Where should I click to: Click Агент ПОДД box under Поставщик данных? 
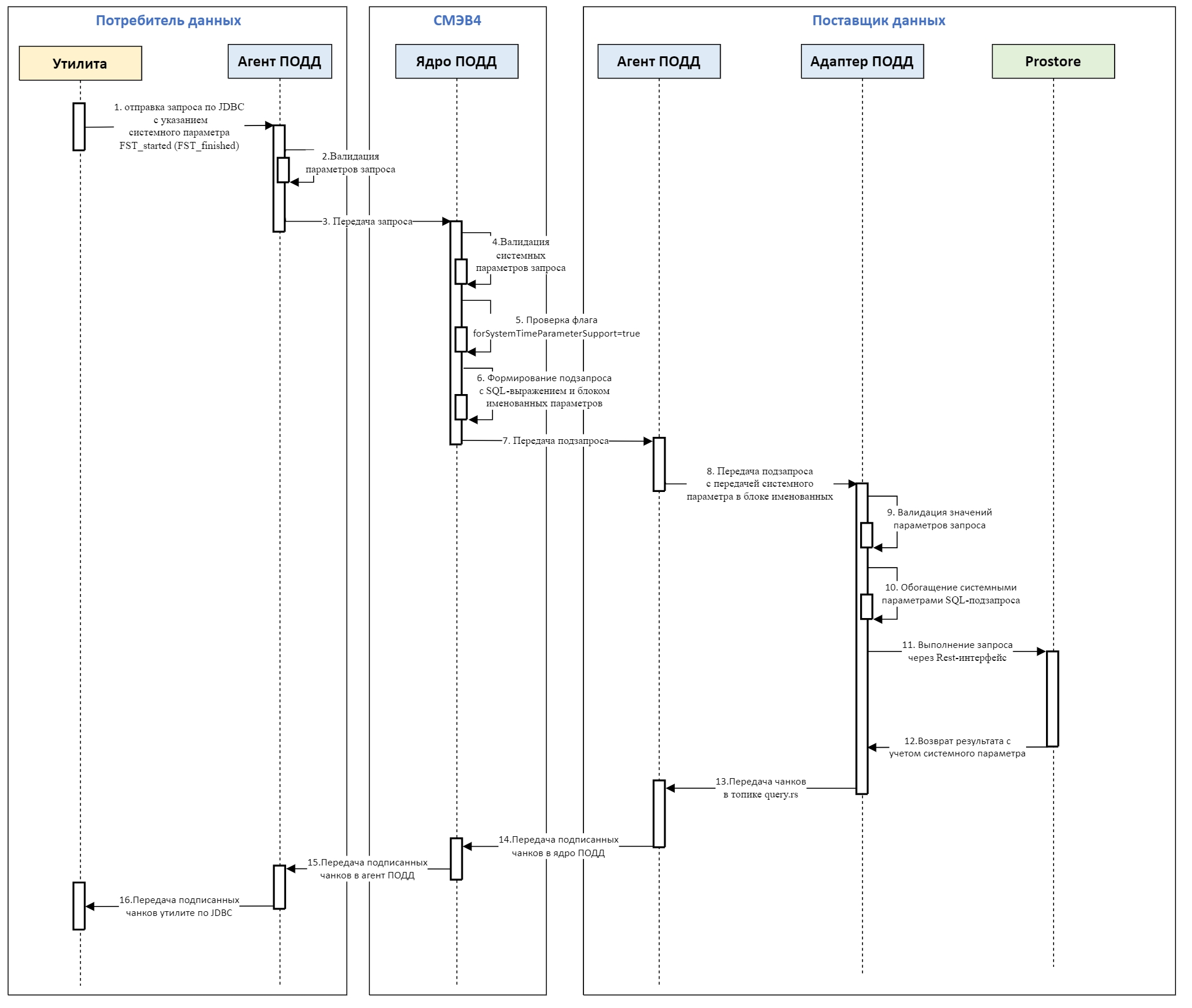click(x=658, y=62)
